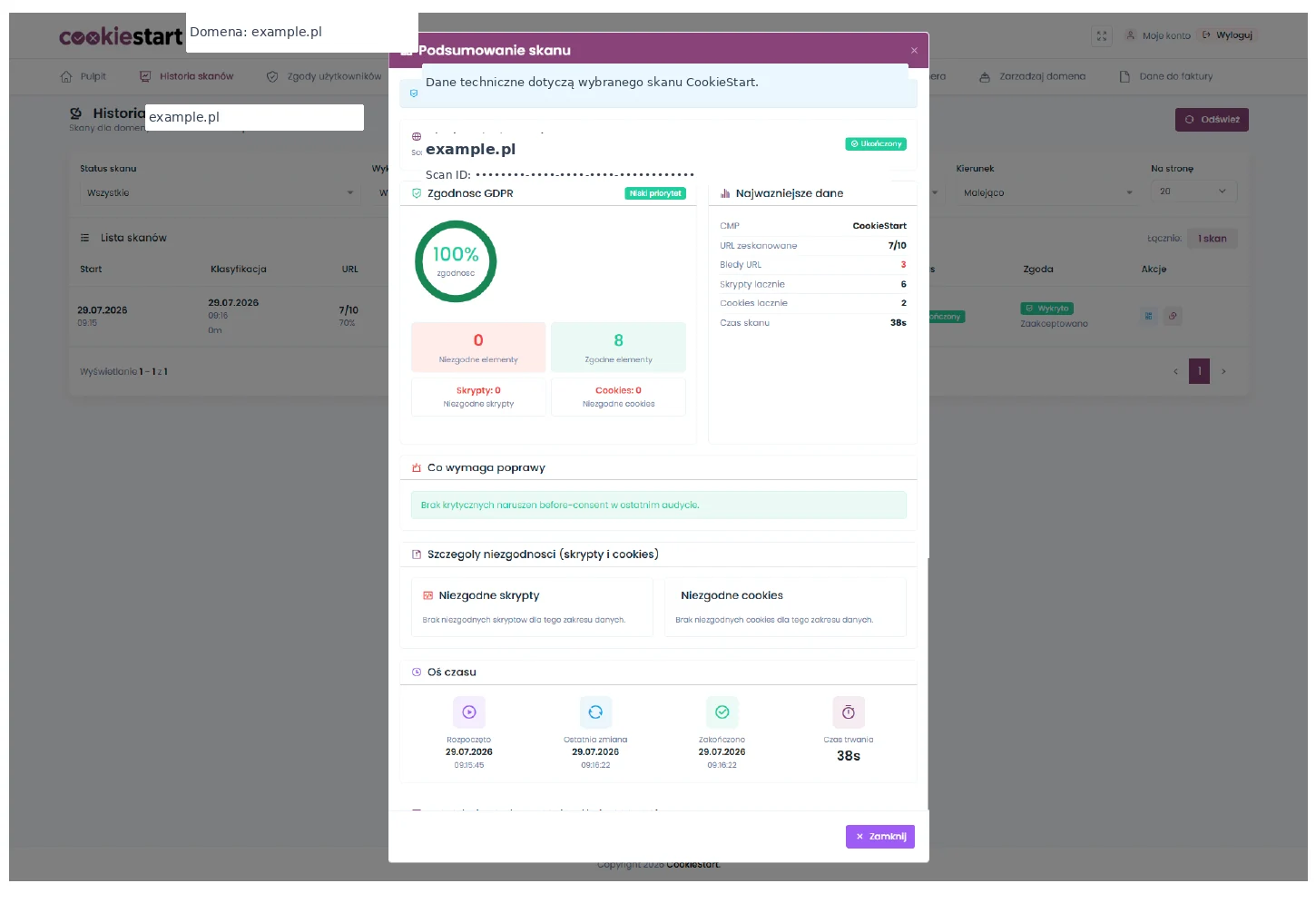Expand the Kierunek Malejąco dropdown
The height and width of the screenshot is (903, 1316).
[1046, 192]
